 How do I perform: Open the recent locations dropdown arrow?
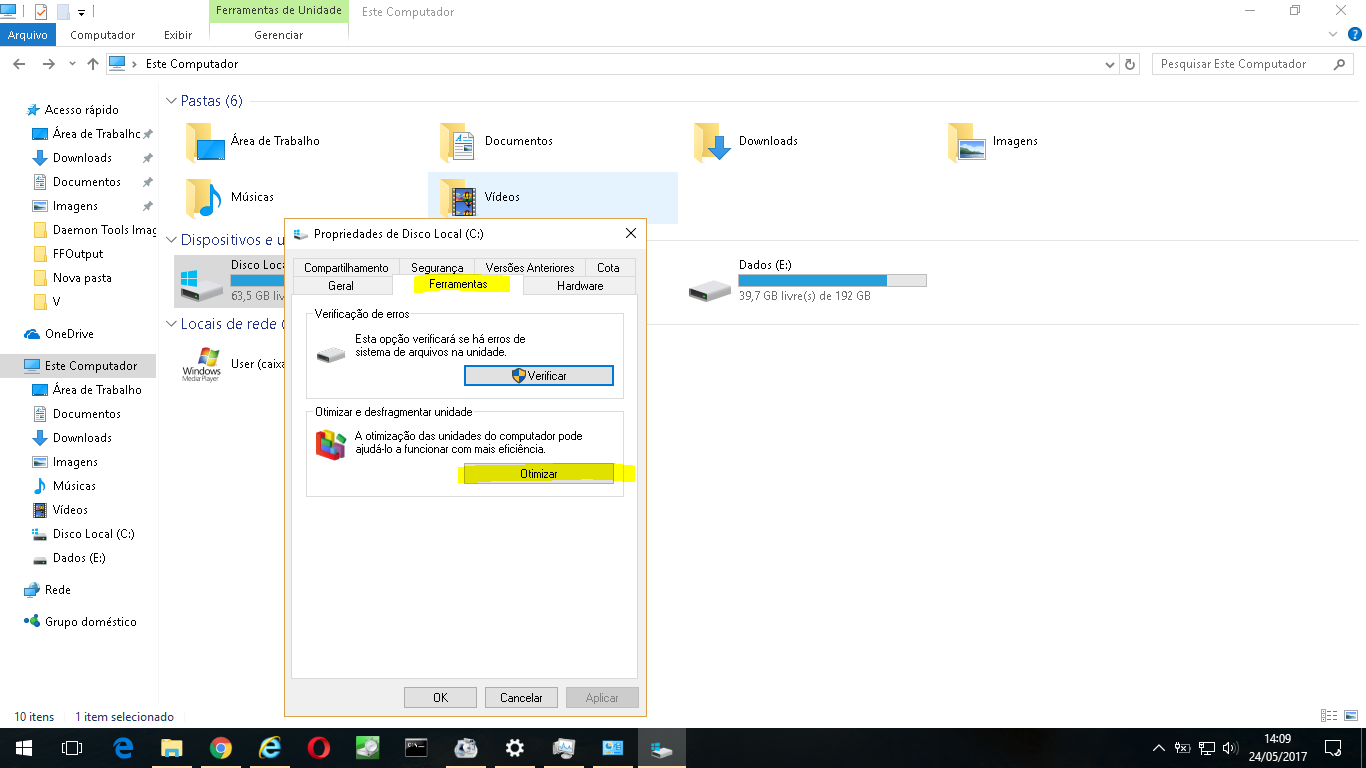tap(72, 64)
